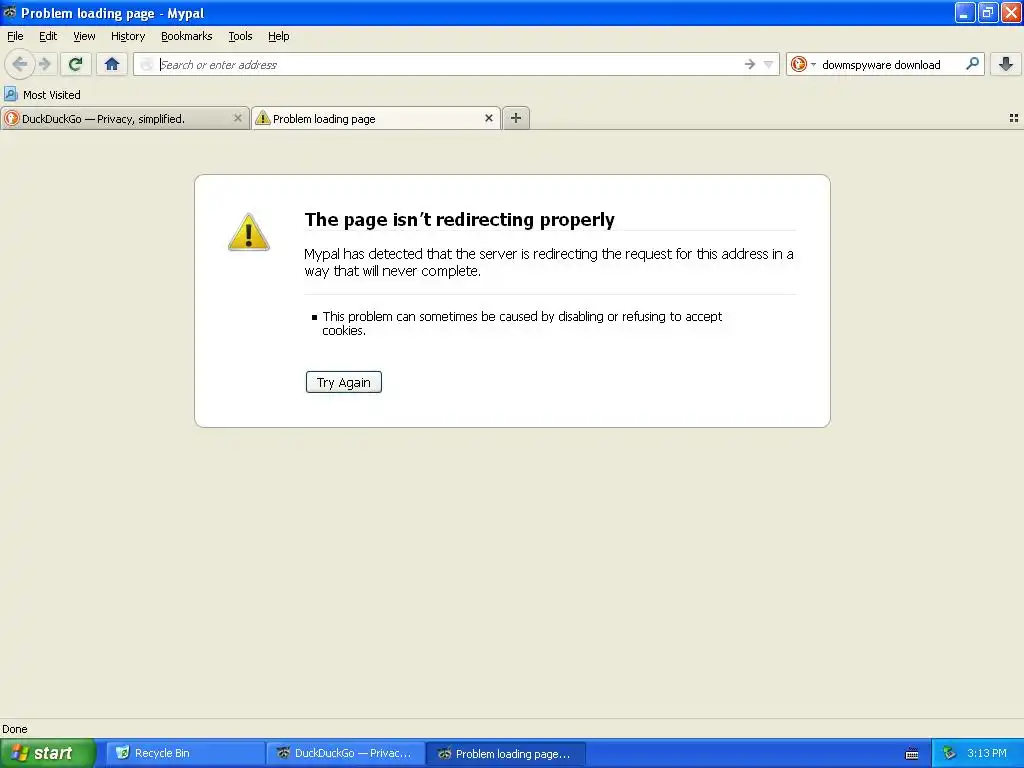The image size is (1024, 768).
Task: Click the search magnifier icon
Action: (972, 64)
